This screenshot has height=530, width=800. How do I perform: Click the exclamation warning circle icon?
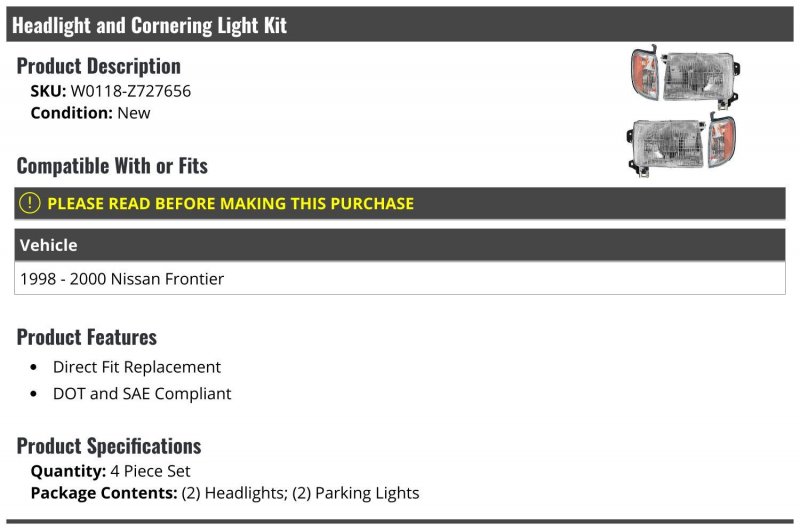coord(30,203)
